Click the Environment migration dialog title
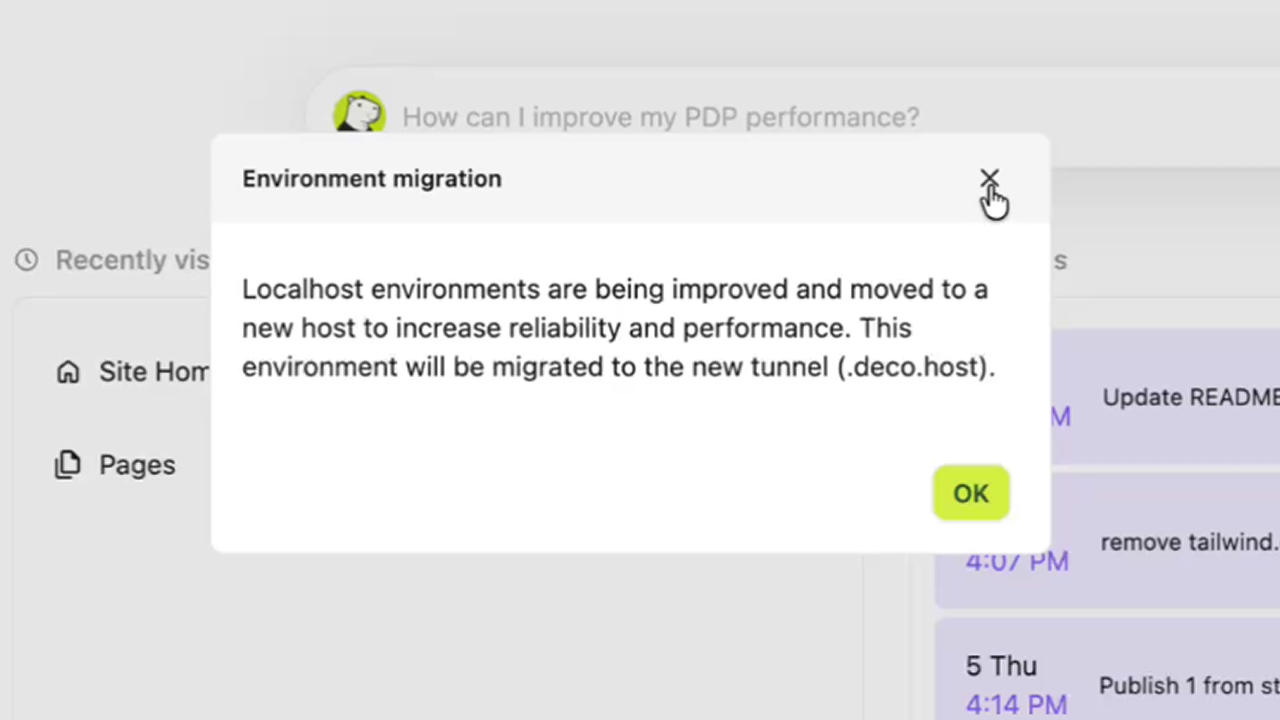 pos(371,178)
